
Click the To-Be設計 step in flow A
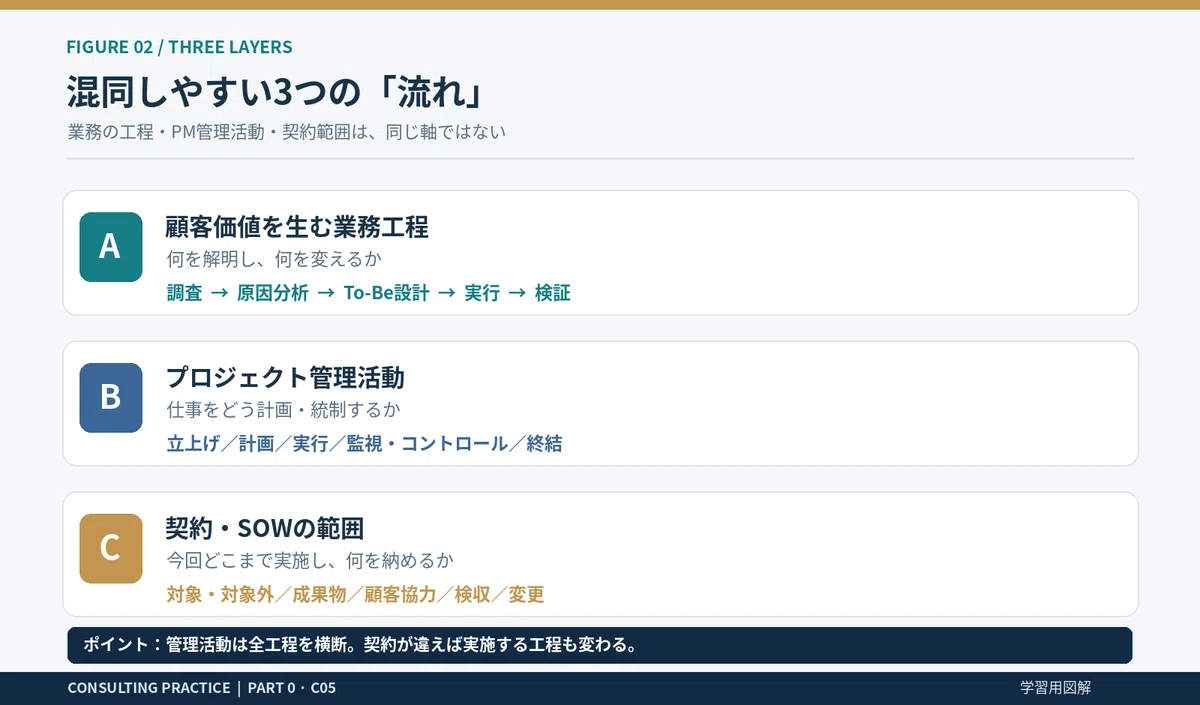(x=386, y=293)
